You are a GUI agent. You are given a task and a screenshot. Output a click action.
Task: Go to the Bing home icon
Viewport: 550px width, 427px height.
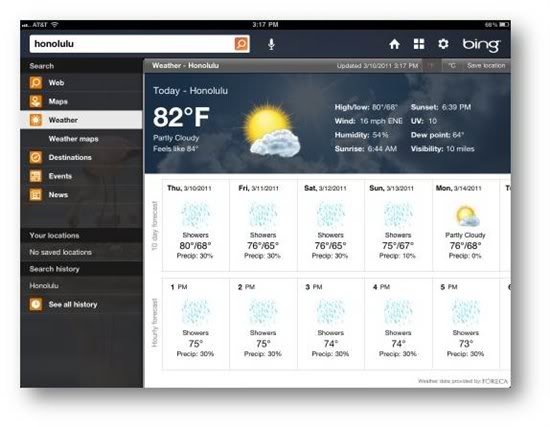(x=394, y=44)
